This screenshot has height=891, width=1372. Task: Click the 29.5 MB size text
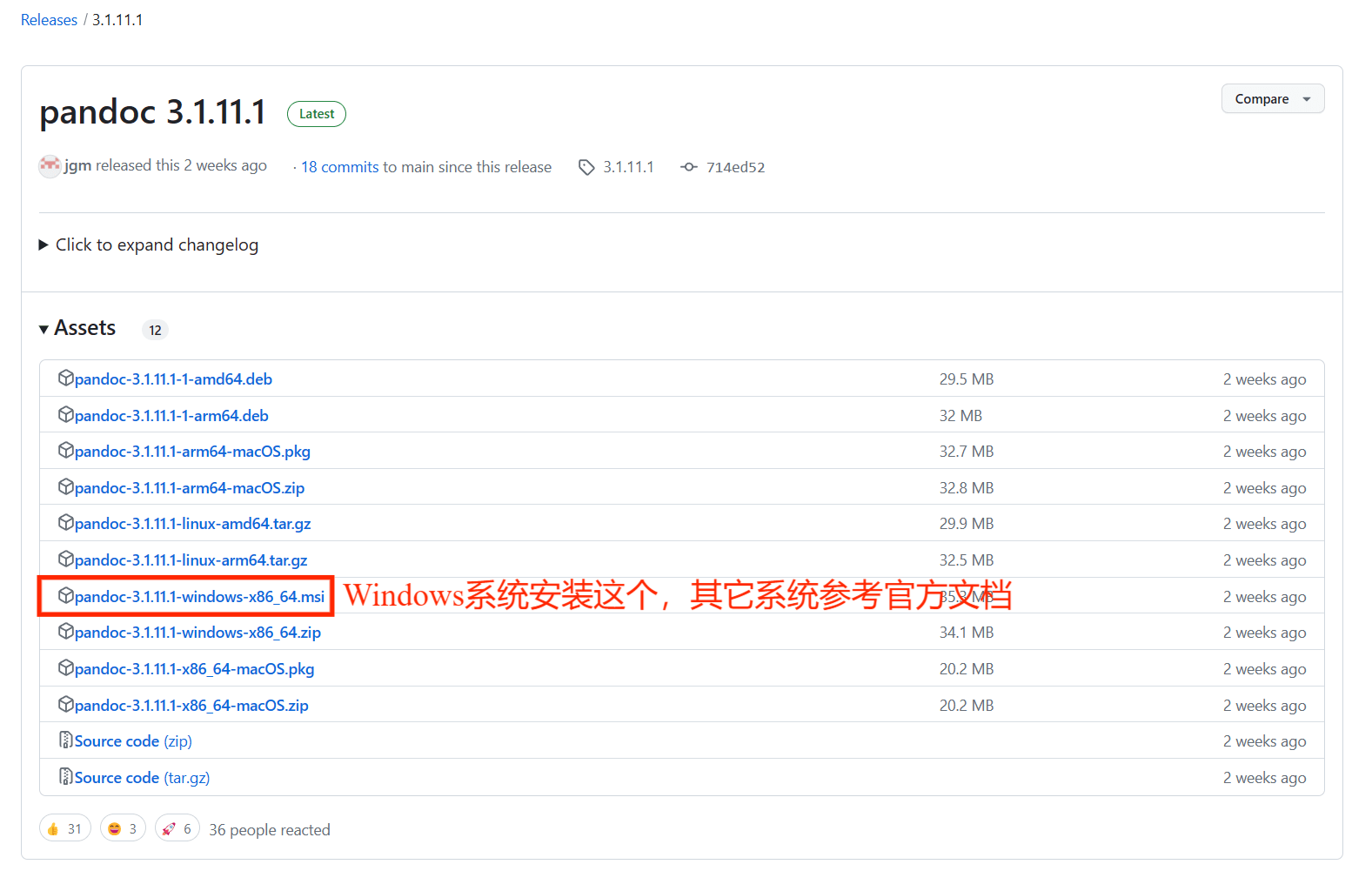(967, 379)
